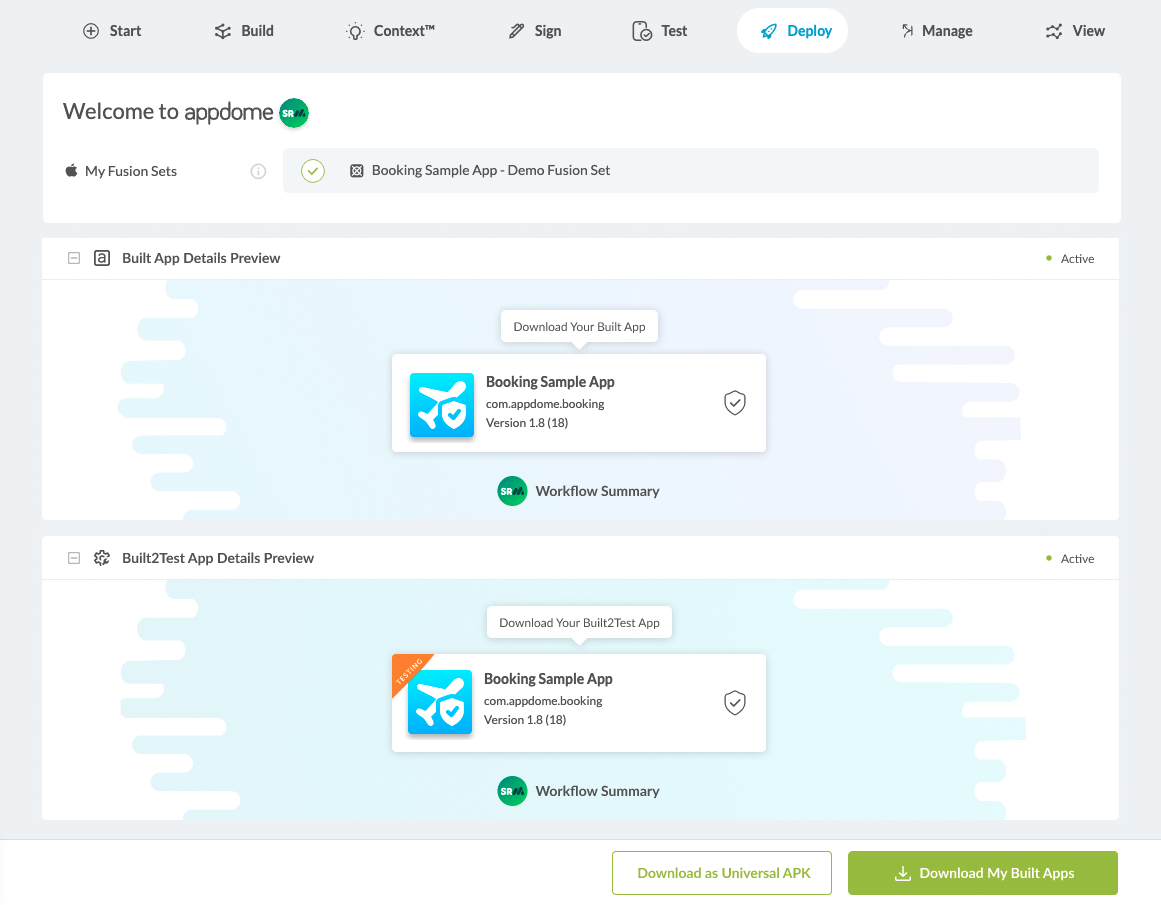The height and width of the screenshot is (905, 1161).
Task: Collapse the Built App Details Preview section
Action: pos(74,258)
